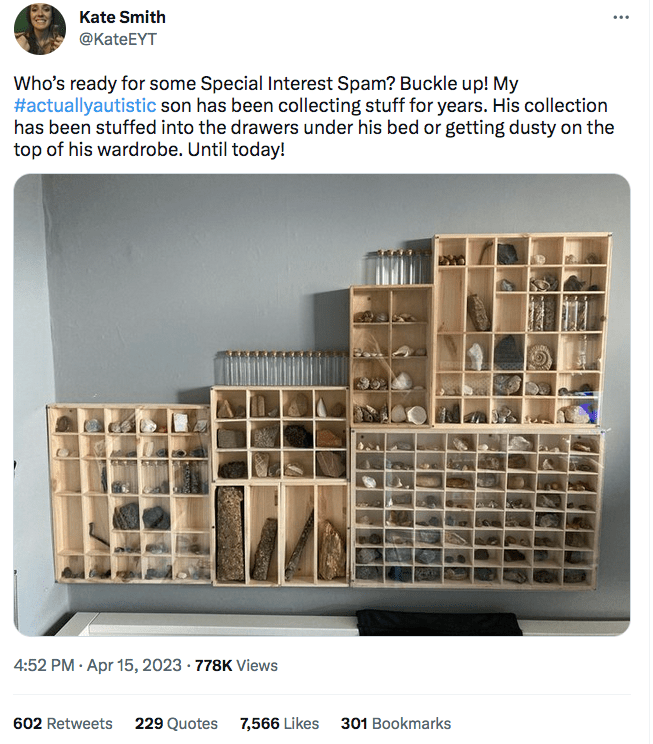The width and height of the screenshot is (653, 744).
Task: Click the far-left shelf unit in photo
Action: click(129, 492)
